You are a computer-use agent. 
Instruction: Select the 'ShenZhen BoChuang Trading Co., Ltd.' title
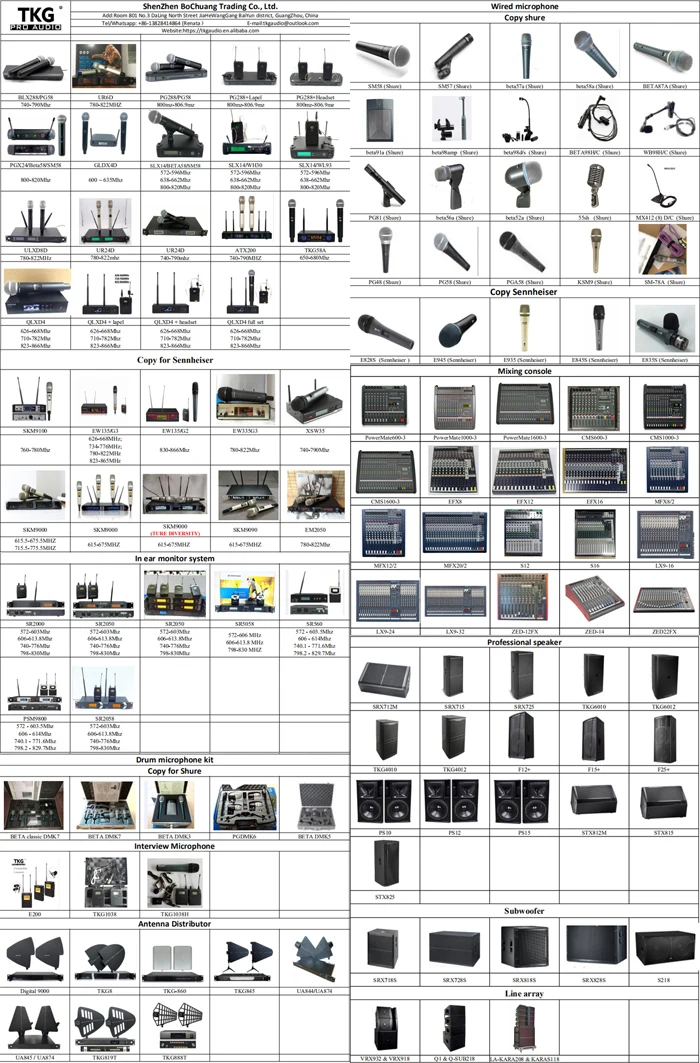(210, 6)
